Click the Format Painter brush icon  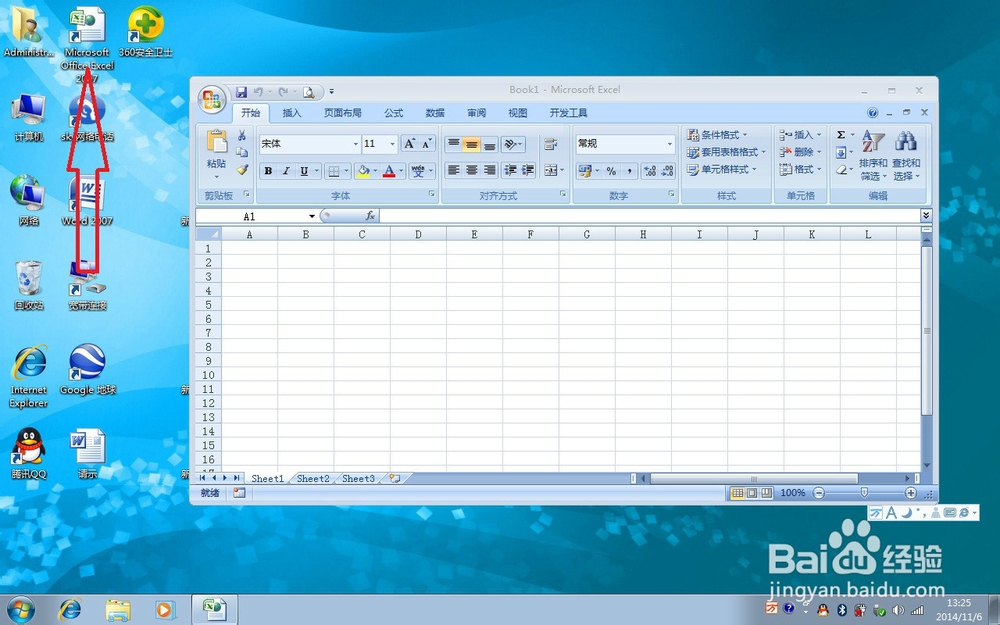pos(242,169)
